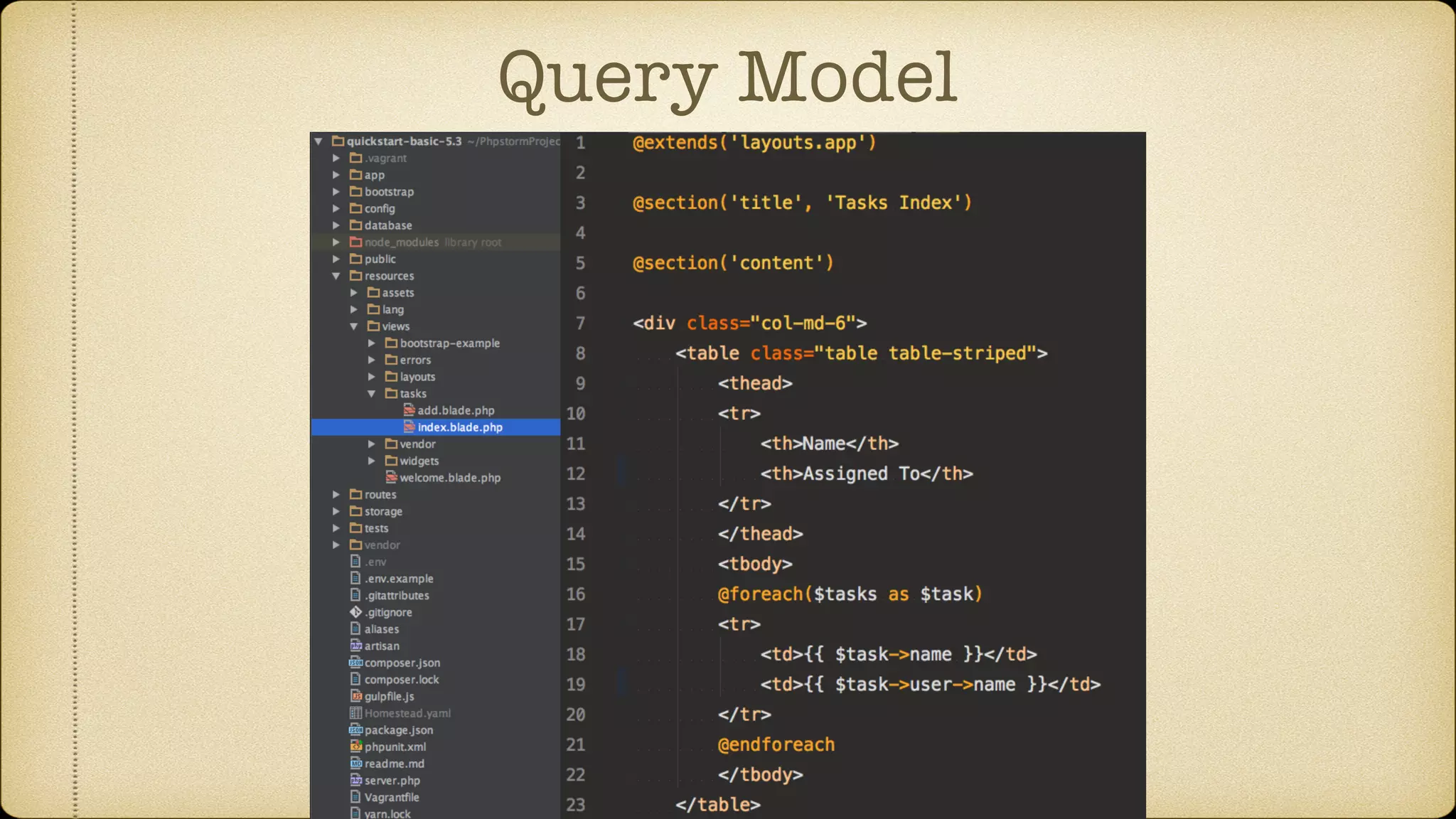Click the .gitignore git icon
Image resolution: width=1456 pixels, height=819 pixels.
tap(356, 612)
